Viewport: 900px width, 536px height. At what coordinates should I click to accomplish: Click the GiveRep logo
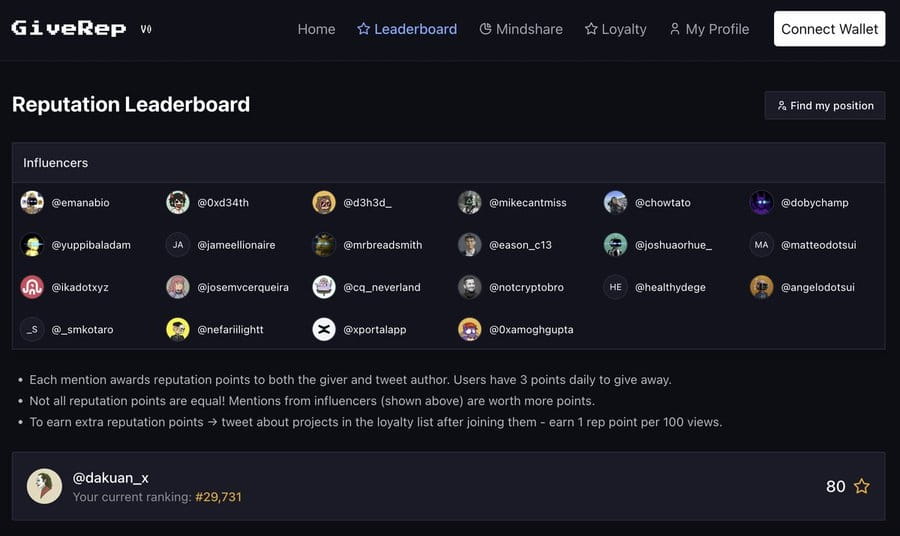69,28
